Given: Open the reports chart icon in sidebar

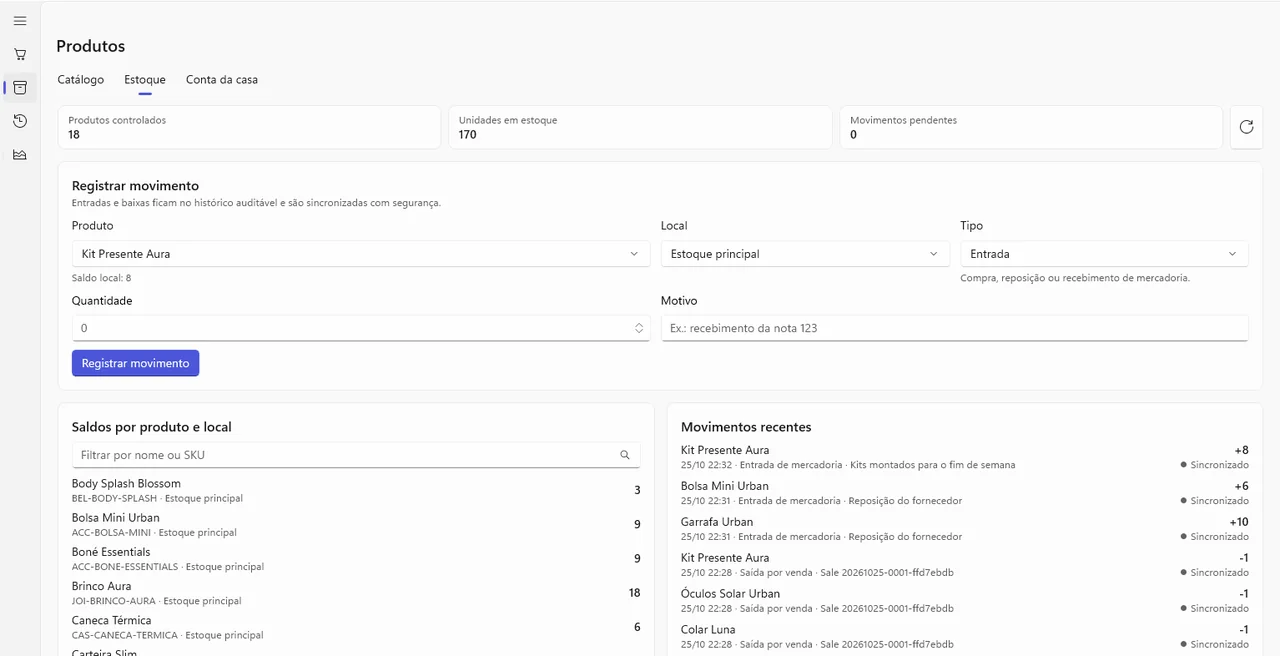Looking at the screenshot, I should click(20, 154).
